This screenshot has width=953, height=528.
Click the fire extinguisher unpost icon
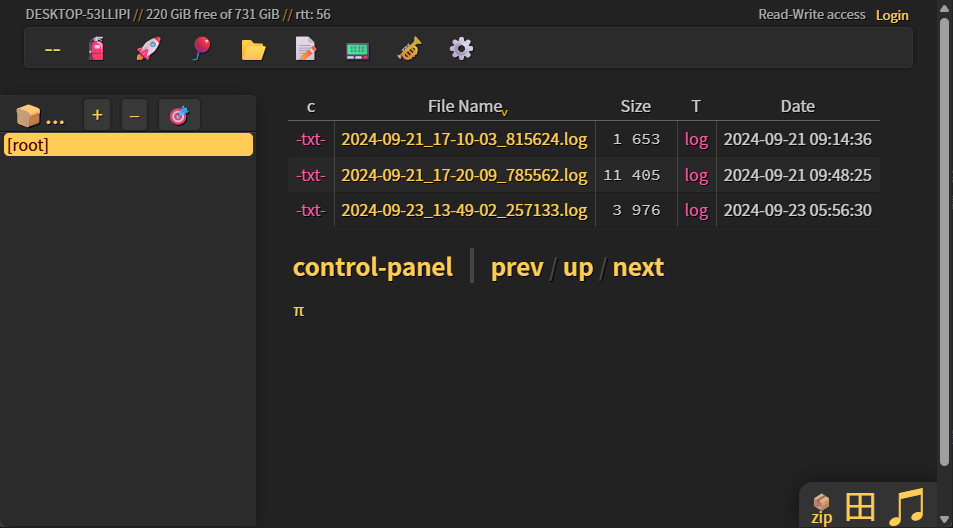[x=97, y=49]
